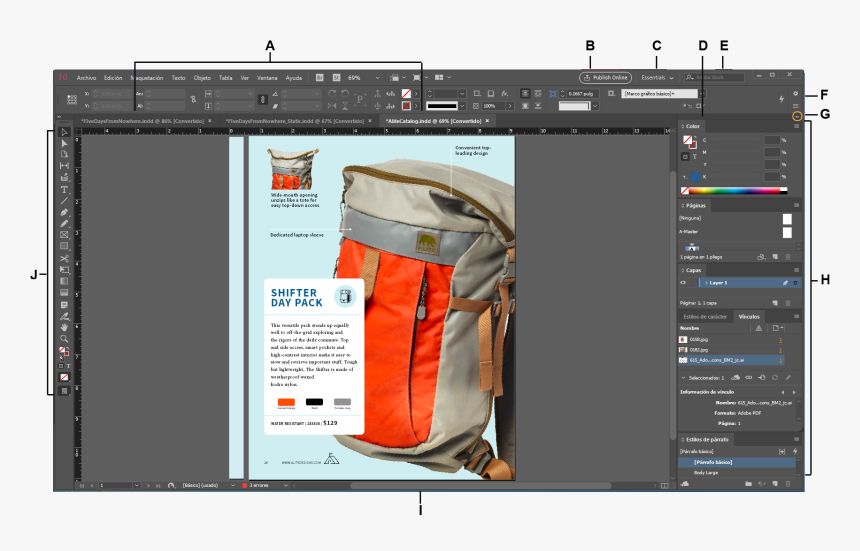Select the Pencil tool

pos(64,223)
